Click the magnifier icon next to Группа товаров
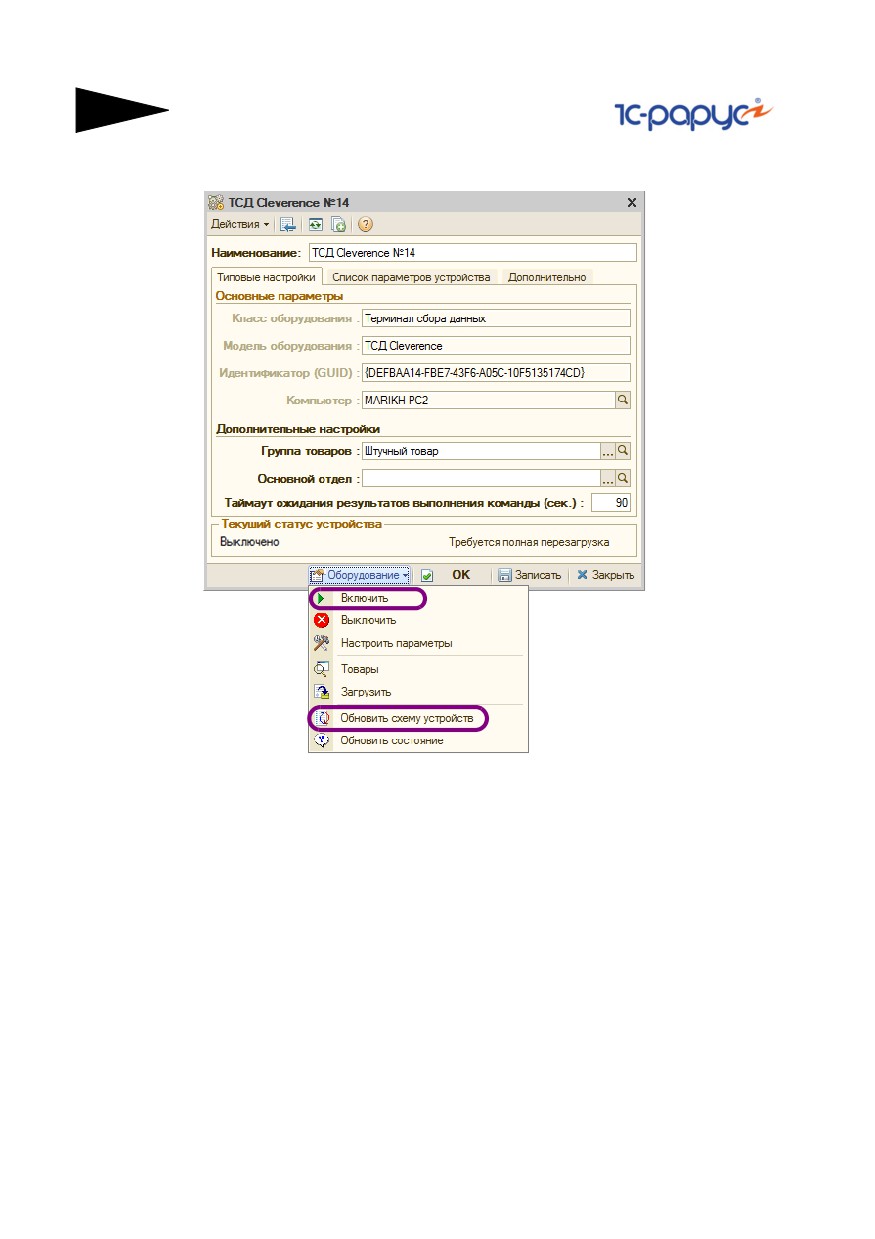The image size is (875, 1239). click(623, 451)
